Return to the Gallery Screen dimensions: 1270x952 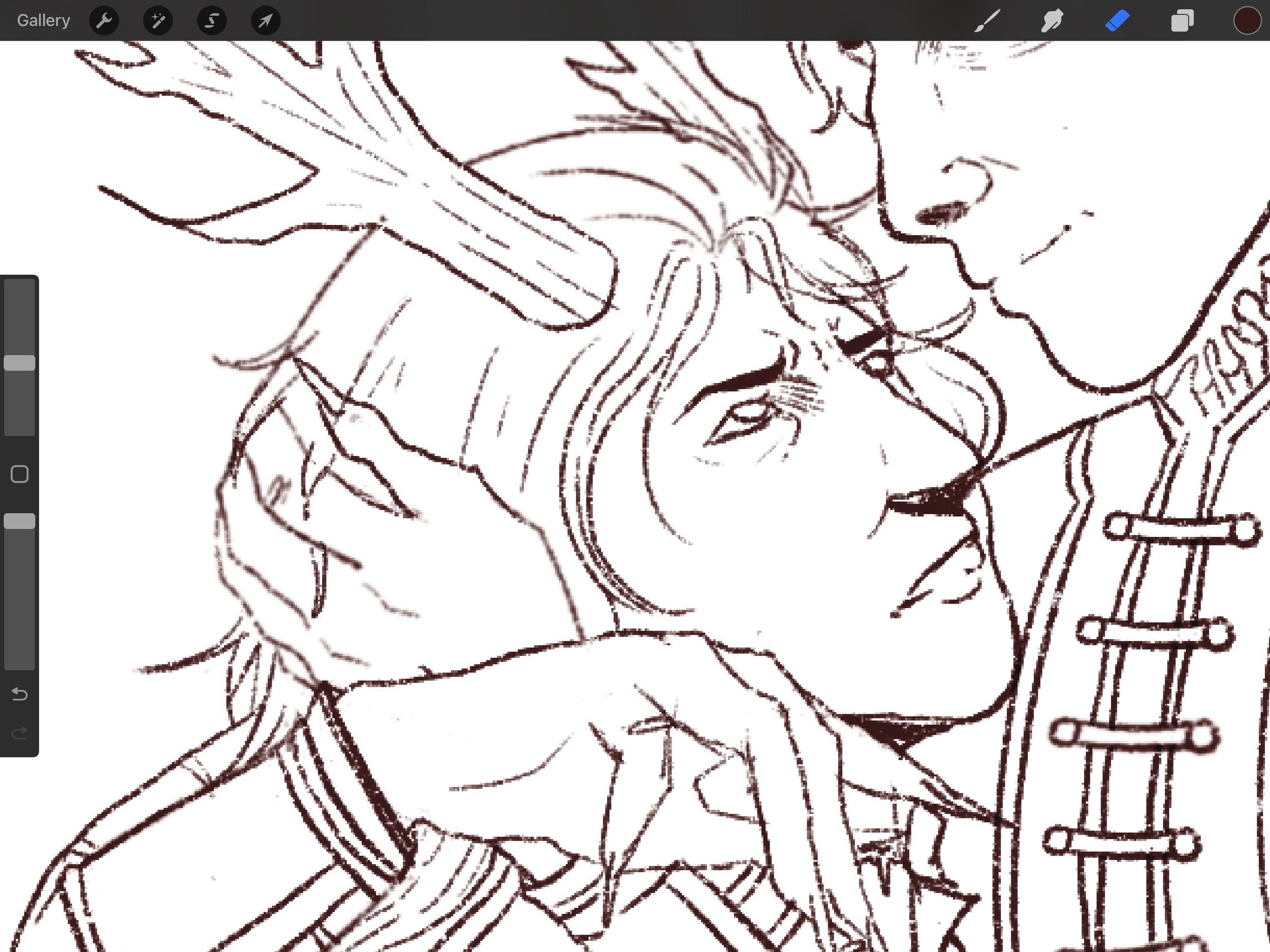[x=43, y=21]
